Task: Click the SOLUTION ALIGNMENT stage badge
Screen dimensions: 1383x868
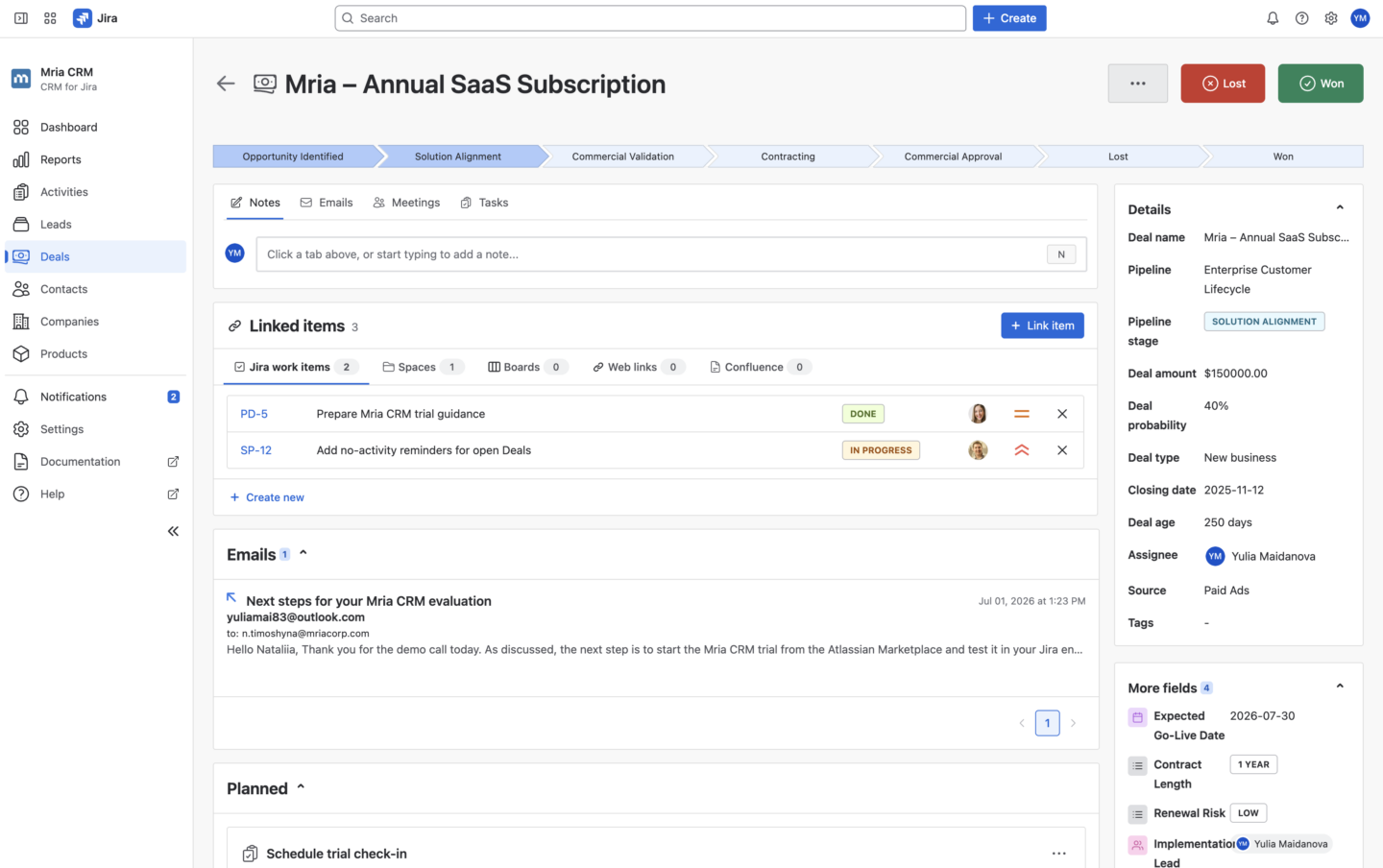Action: coord(1264,322)
